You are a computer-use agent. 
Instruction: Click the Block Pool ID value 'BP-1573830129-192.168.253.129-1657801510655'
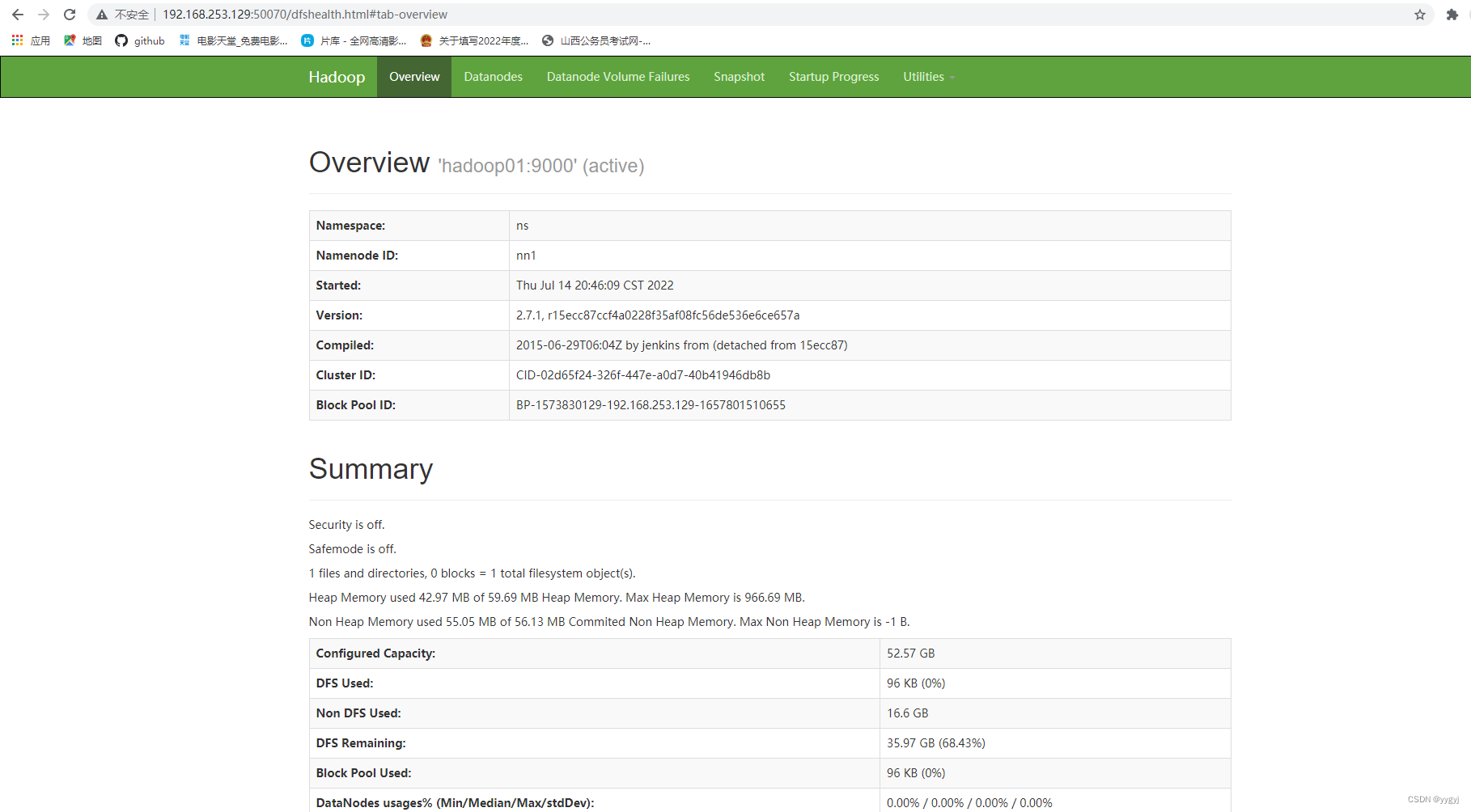click(x=651, y=405)
